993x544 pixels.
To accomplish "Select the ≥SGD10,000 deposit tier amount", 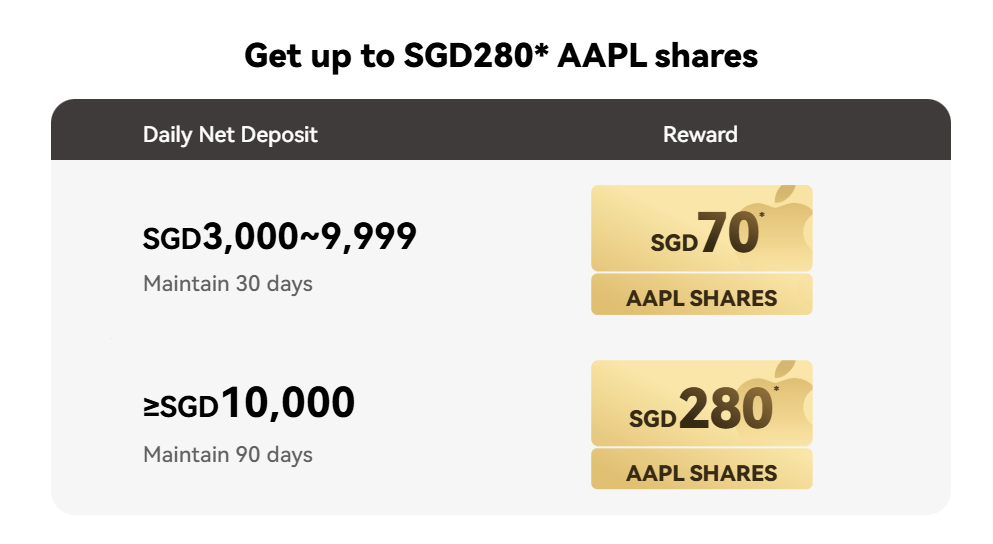I will tap(249, 404).
